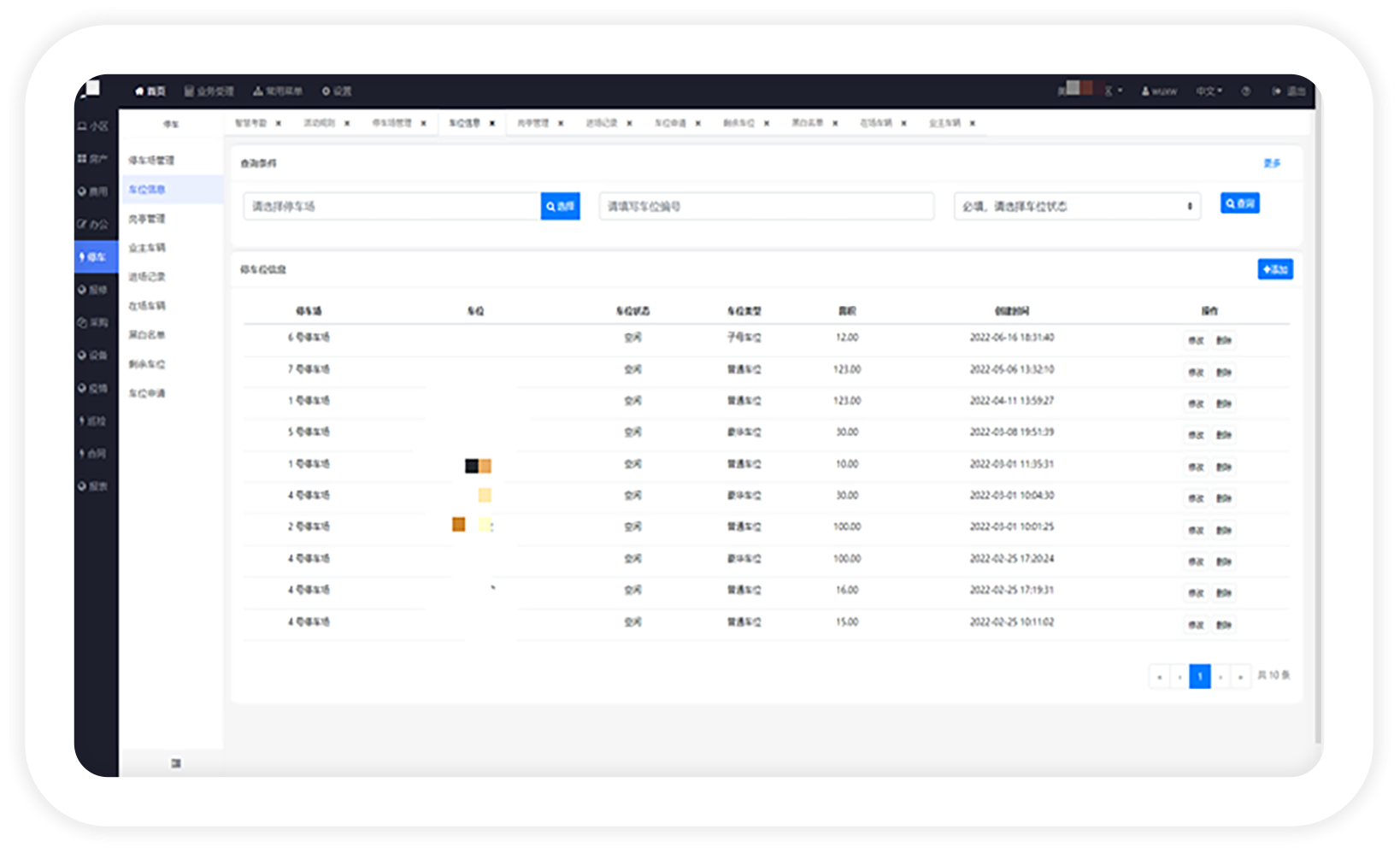Click the 更多 link in query panel
Viewport: 1400px width, 853px height.
(1272, 163)
